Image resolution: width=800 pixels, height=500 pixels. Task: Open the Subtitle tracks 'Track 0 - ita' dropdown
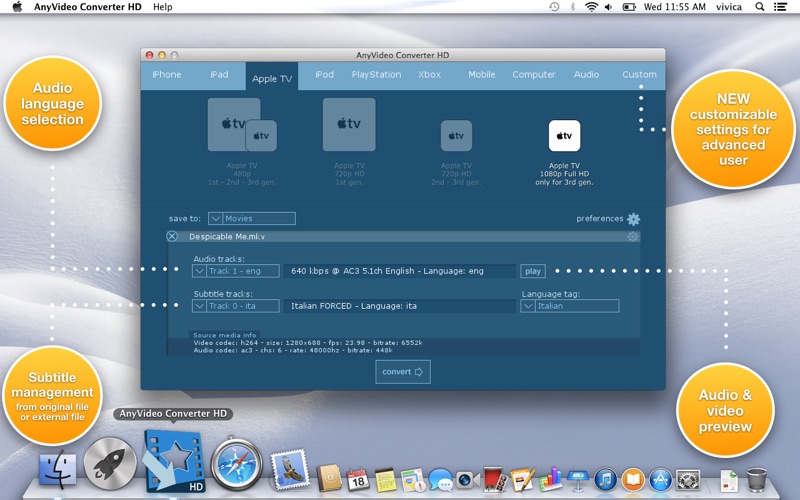click(236, 306)
